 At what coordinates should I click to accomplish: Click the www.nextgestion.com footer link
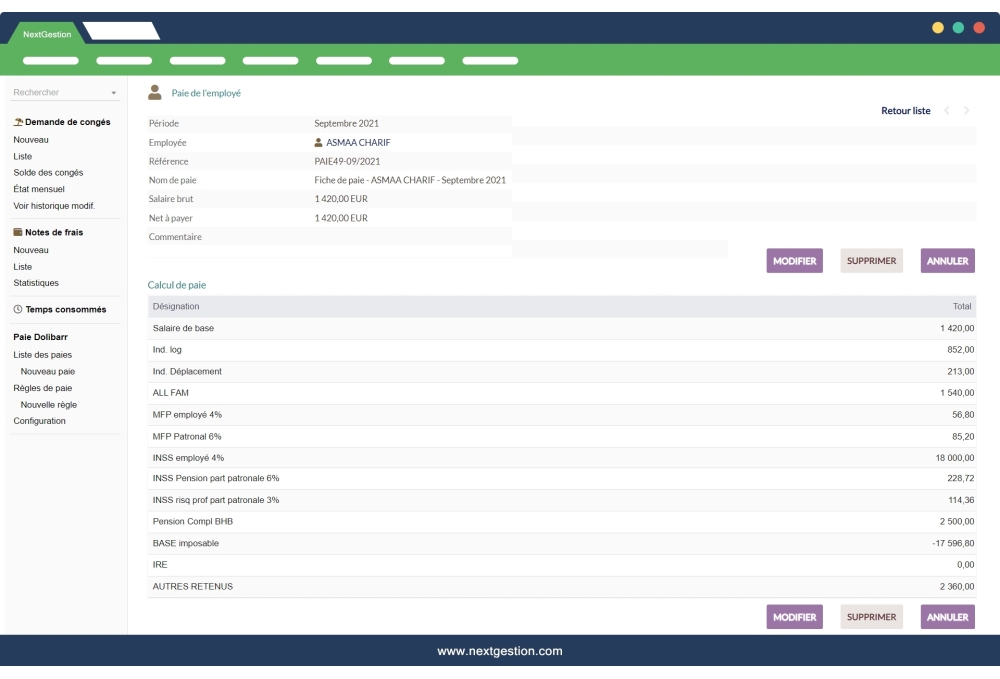(499, 649)
